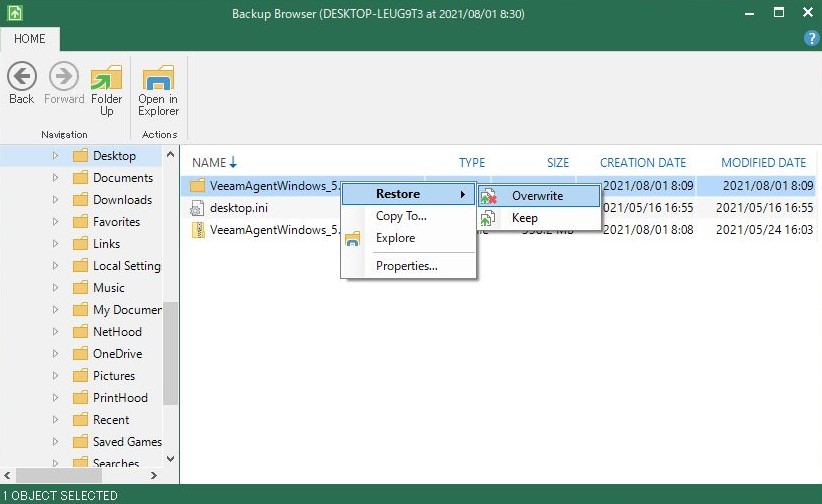Choose Explore from context menu
Viewport: 822px width, 504px height.
408,238
